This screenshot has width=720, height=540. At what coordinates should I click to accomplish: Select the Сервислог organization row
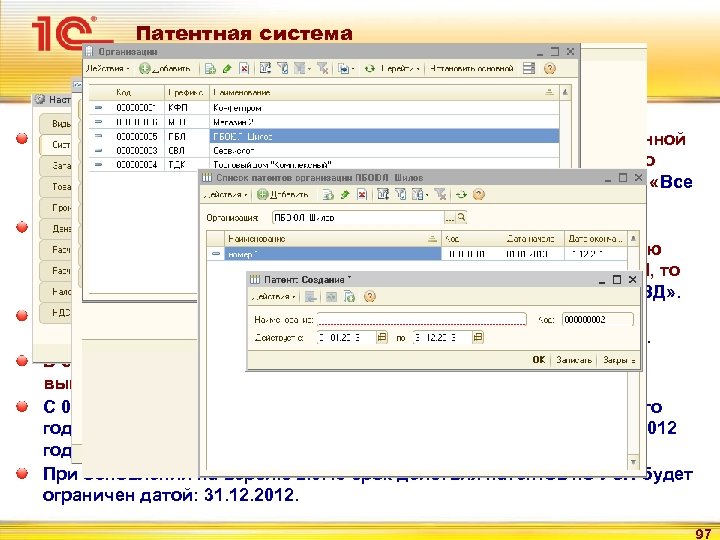coord(324,151)
